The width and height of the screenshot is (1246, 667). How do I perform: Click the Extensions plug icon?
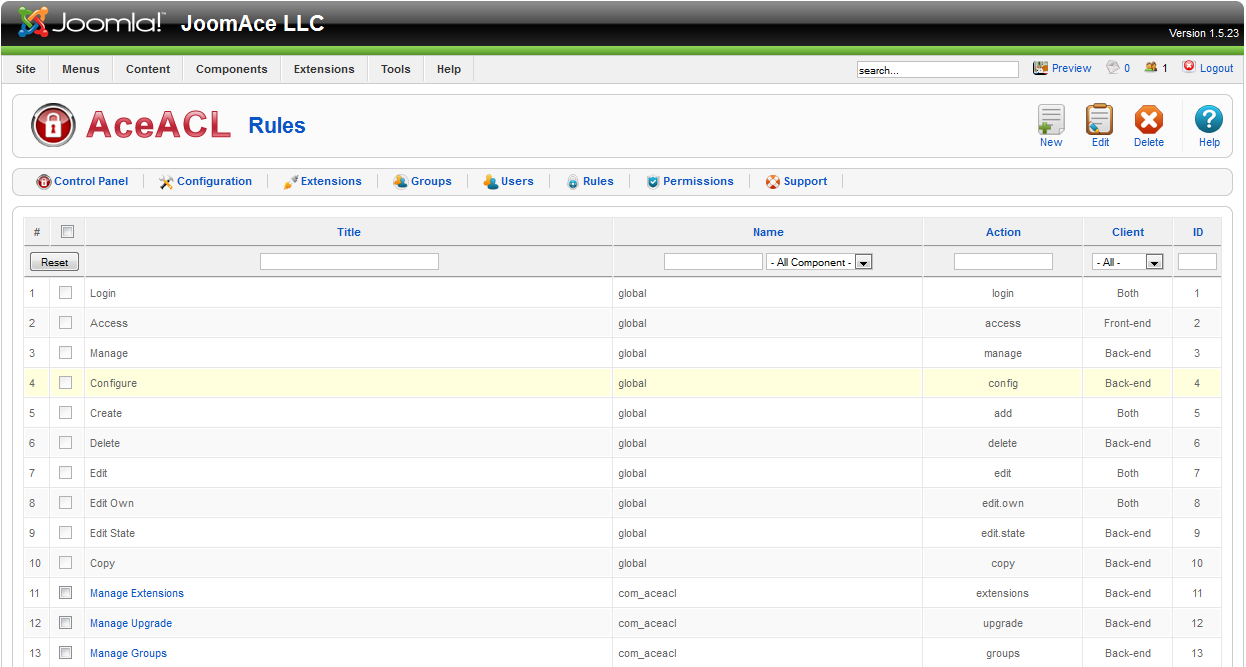click(x=291, y=182)
